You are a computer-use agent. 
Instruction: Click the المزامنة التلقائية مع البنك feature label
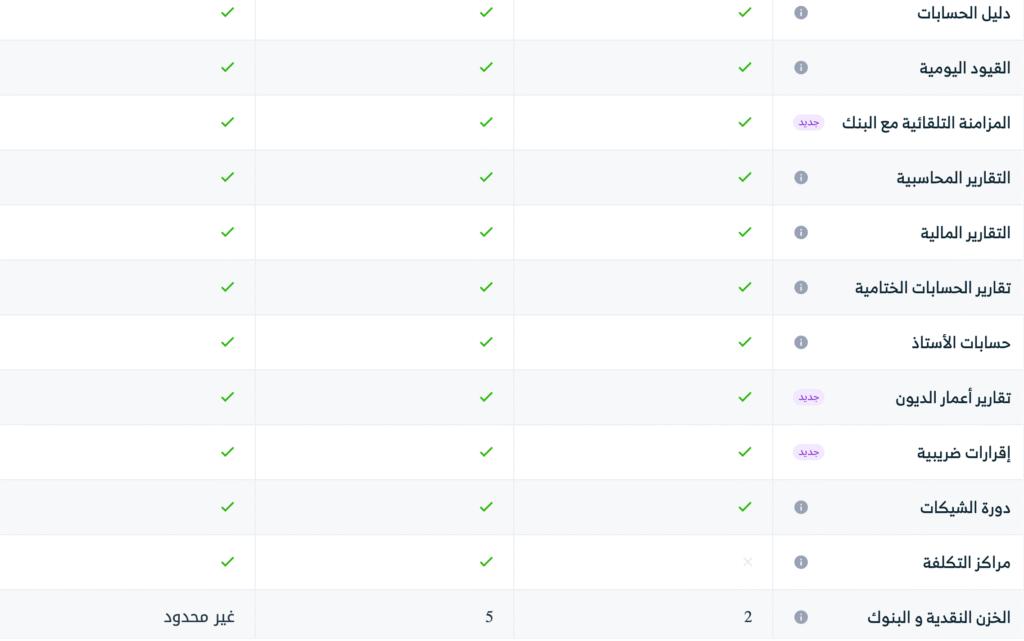pos(925,123)
